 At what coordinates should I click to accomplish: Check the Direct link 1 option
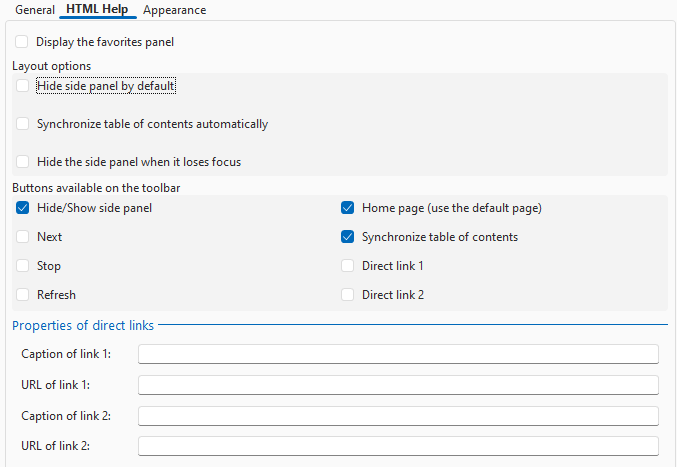[x=348, y=266]
